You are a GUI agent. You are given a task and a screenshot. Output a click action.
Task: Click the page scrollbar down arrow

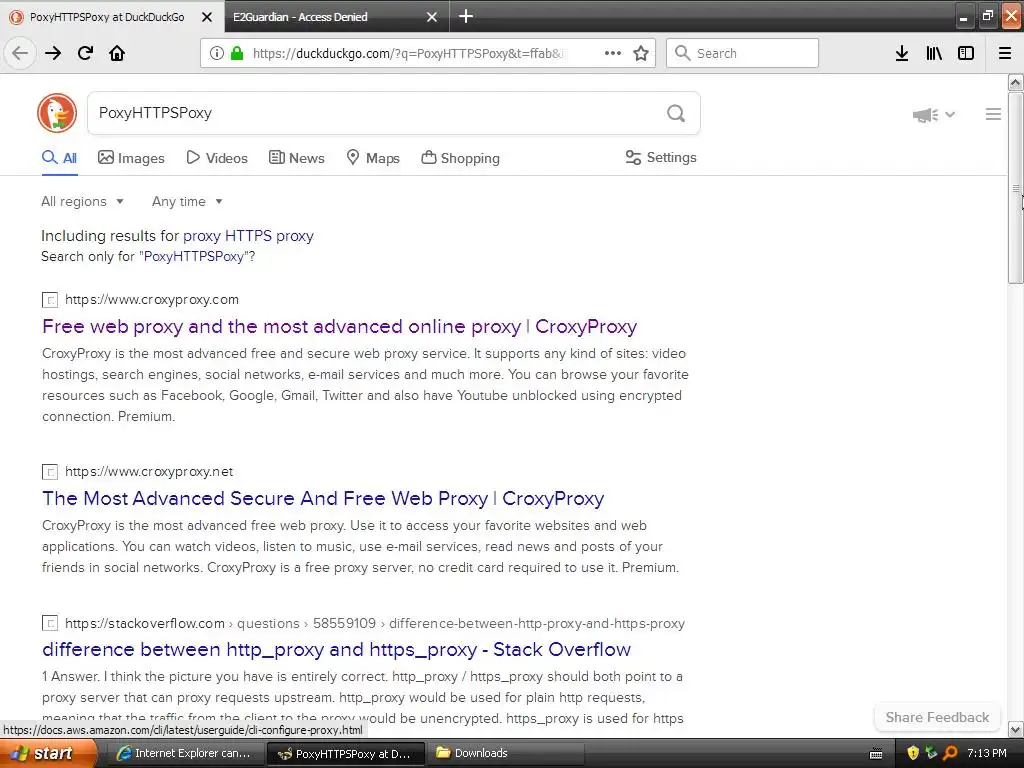point(1016,729)
